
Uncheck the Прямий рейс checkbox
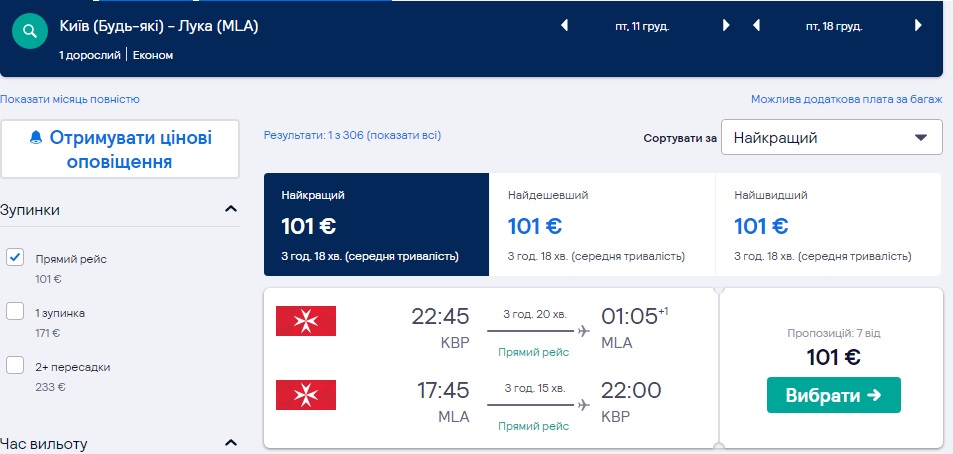tap(15, 258)
